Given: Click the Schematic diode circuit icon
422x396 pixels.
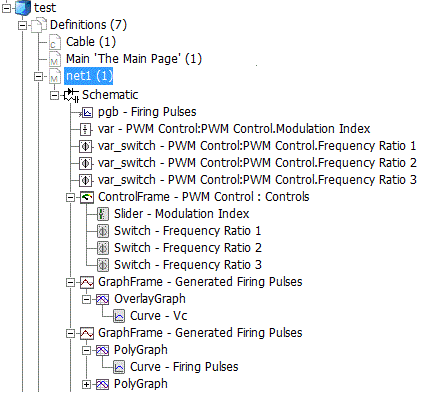Looking at the screenshot, I should click(x=71, y=95).
